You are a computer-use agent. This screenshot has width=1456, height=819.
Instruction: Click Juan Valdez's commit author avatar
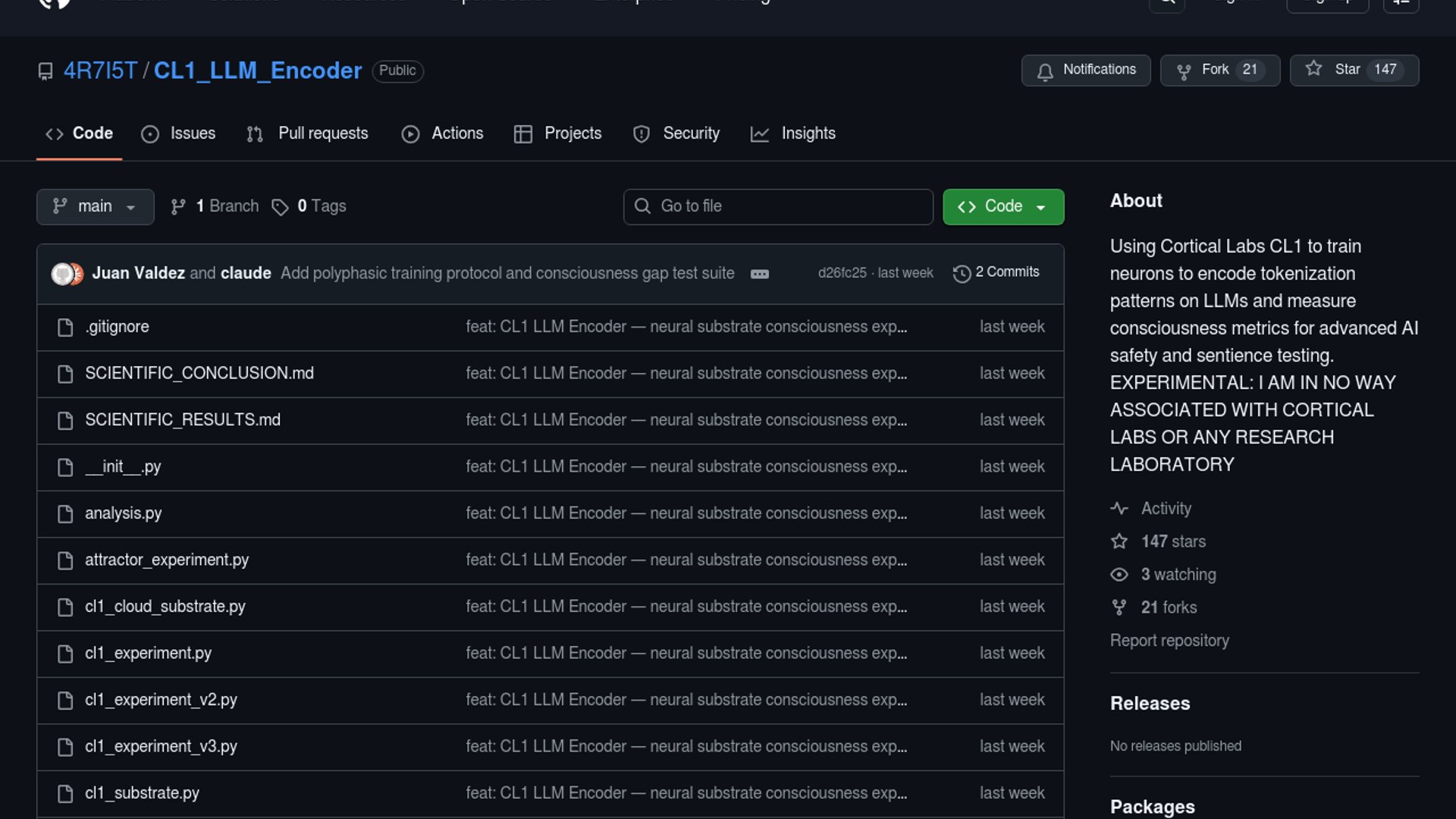pos(62,274)
